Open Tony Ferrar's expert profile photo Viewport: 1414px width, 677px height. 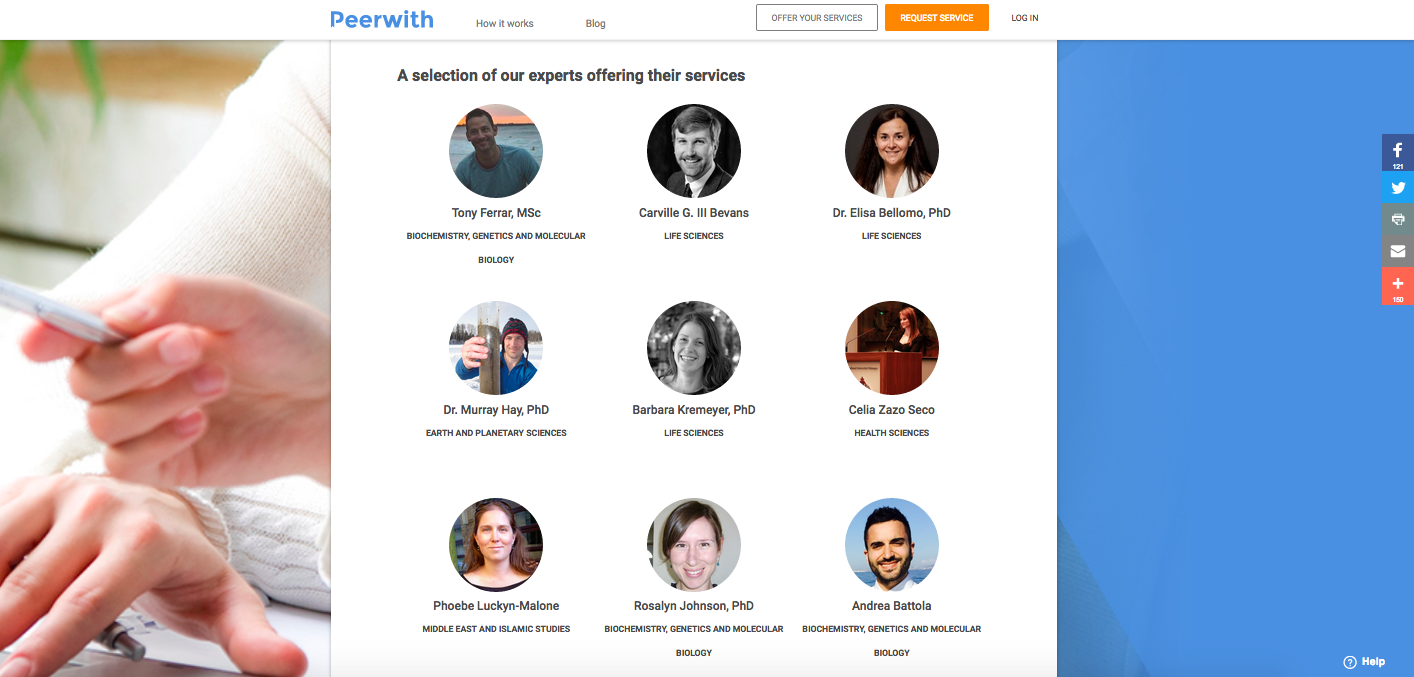click(496, 151)
